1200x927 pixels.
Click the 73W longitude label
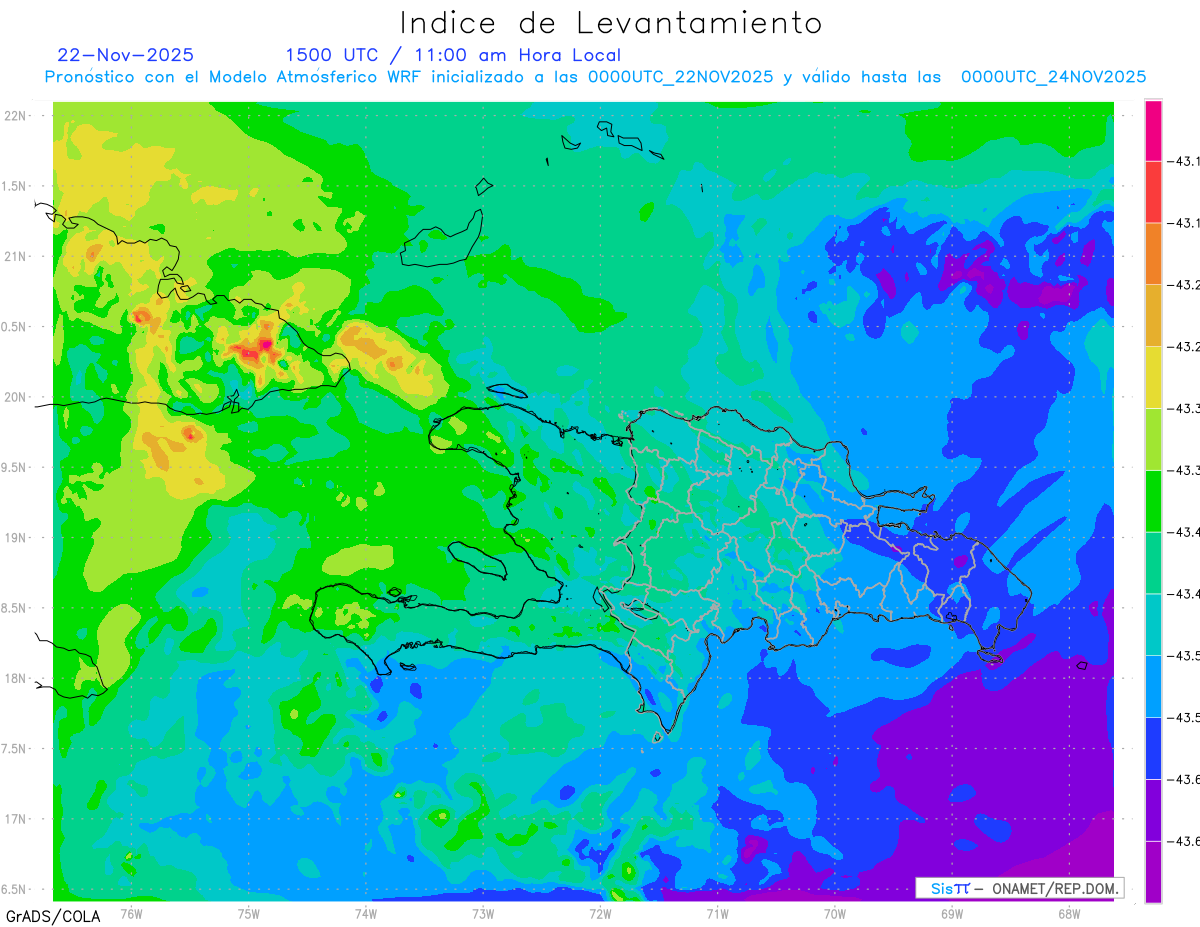[482, 913]
